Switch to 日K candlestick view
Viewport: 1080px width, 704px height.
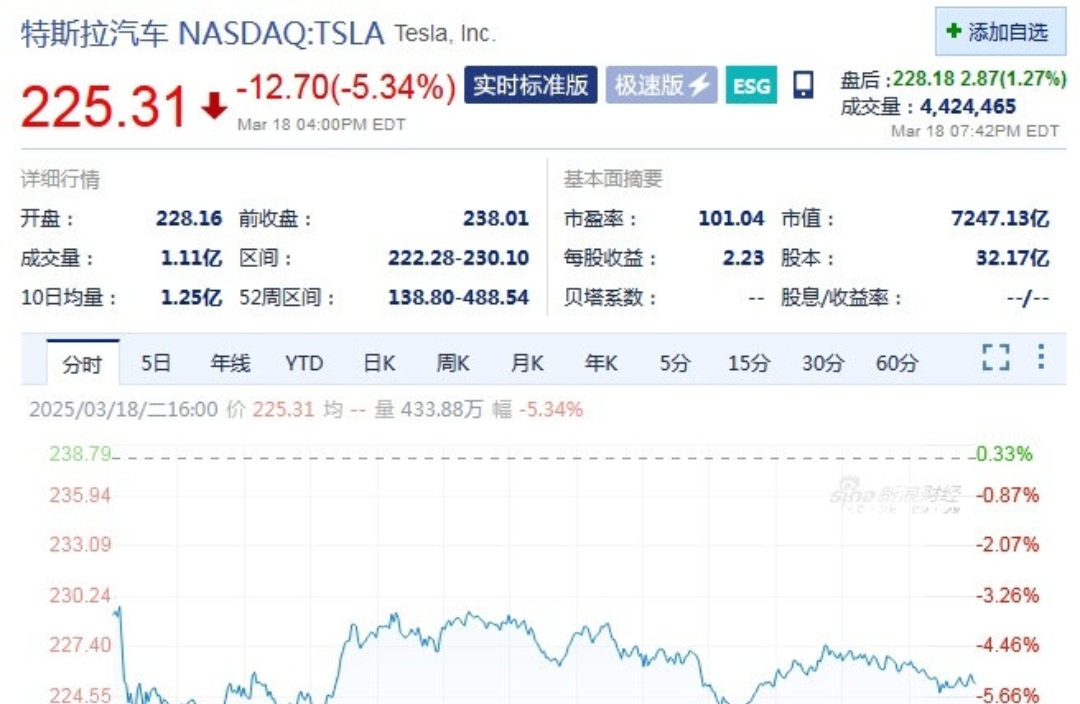click(380, 362)
